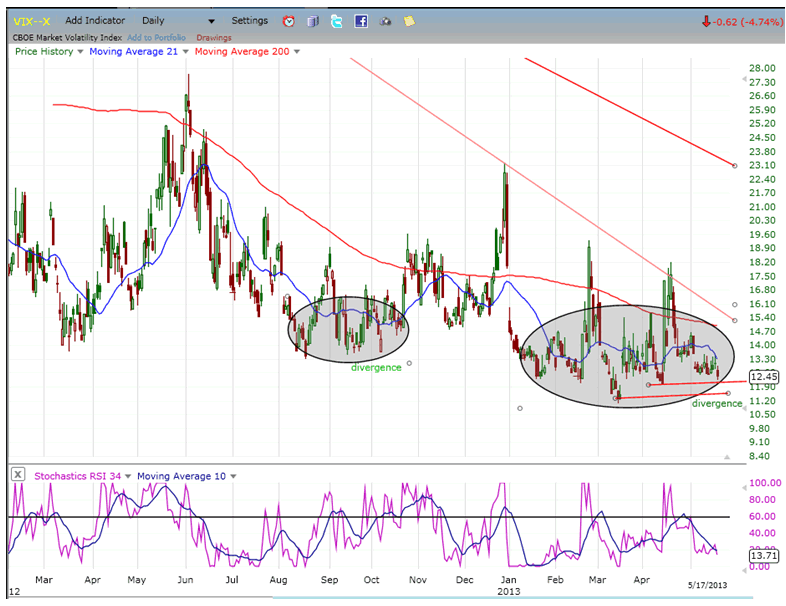
Task: Open the yellow note icon
Action: 409,20
